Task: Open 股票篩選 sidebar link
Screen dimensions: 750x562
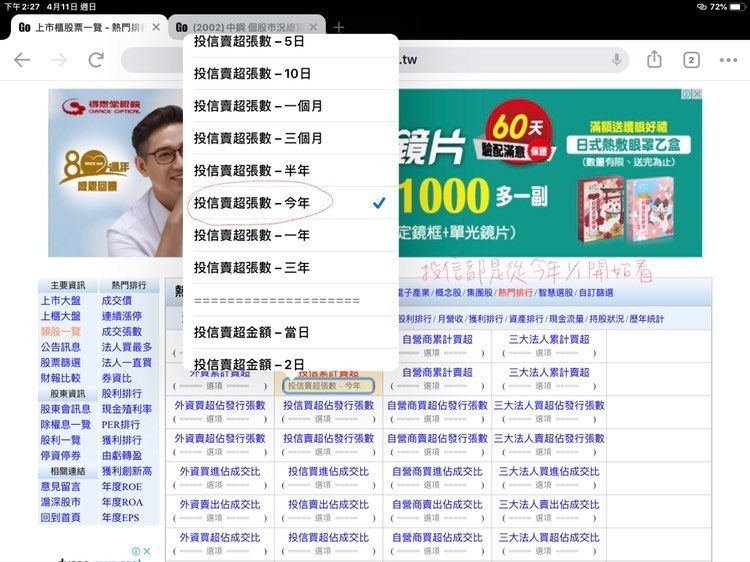Action: [61, 363]
